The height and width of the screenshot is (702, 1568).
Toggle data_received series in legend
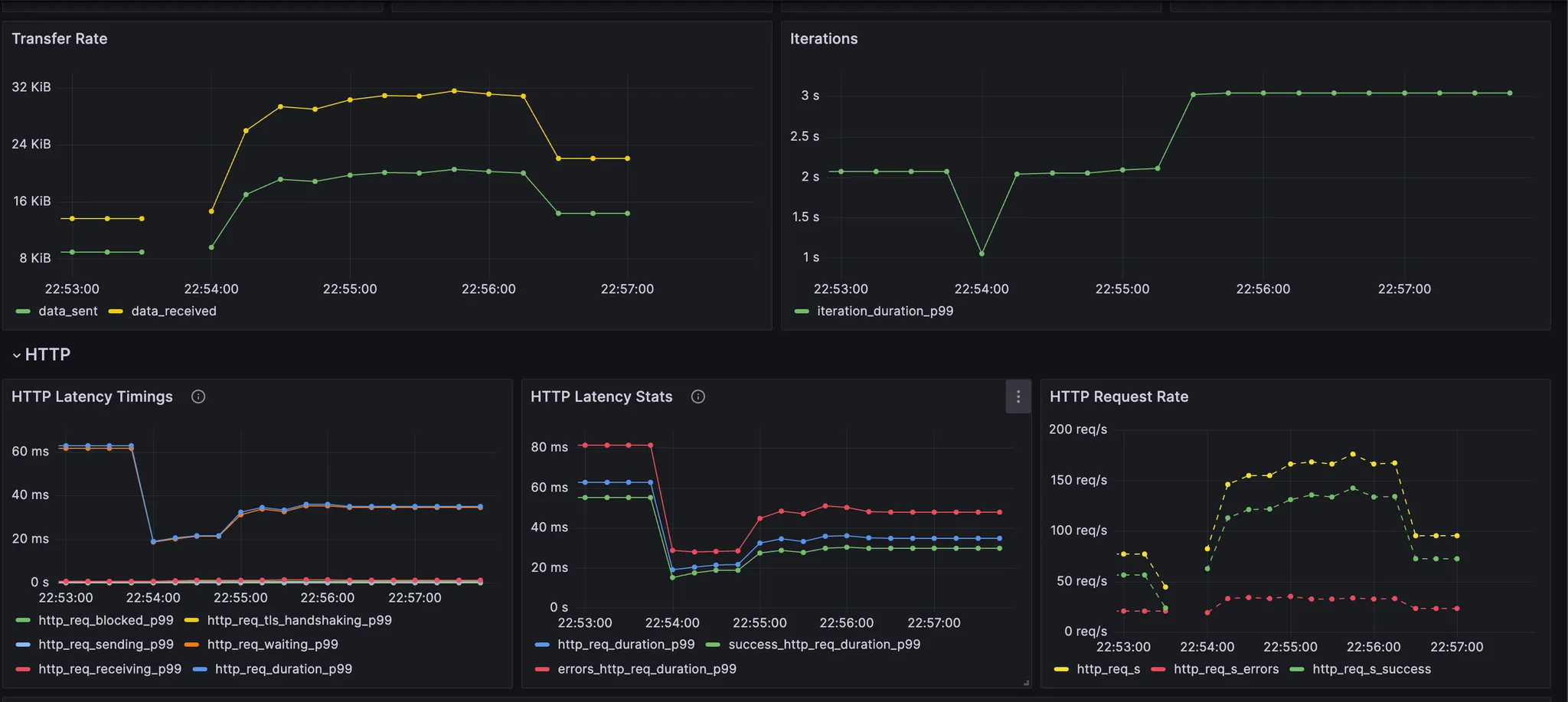[x=174, y=311]
